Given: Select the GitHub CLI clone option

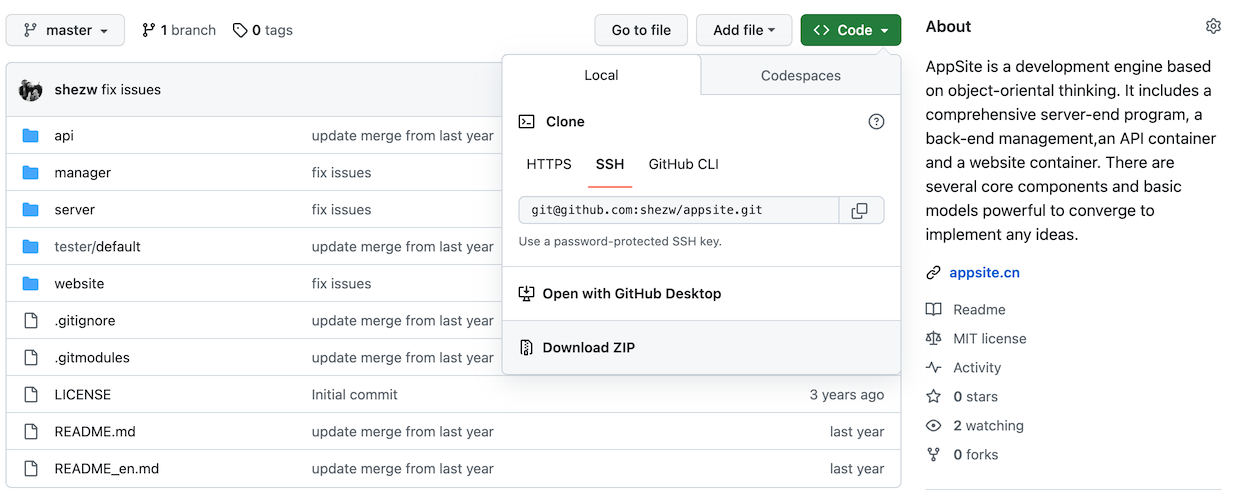Looking at the screenshot, I should pos(684,164).
